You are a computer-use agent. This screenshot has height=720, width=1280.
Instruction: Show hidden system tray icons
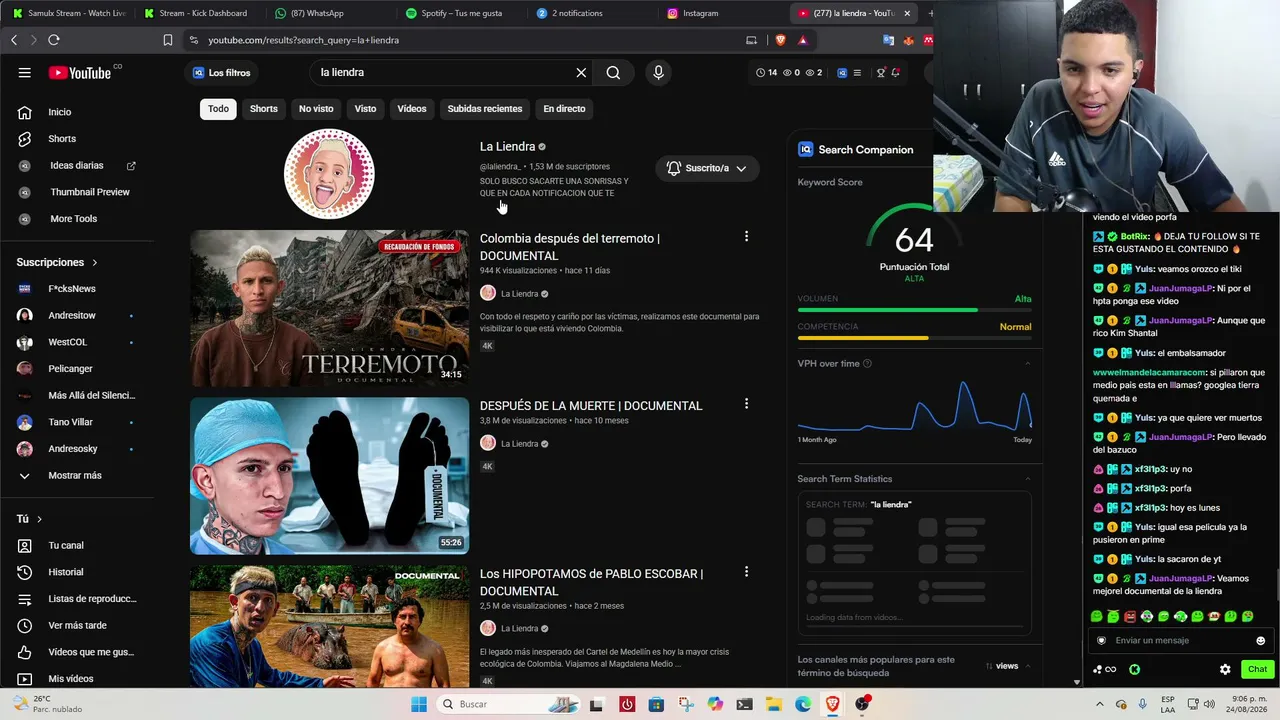pos(1098,704)
